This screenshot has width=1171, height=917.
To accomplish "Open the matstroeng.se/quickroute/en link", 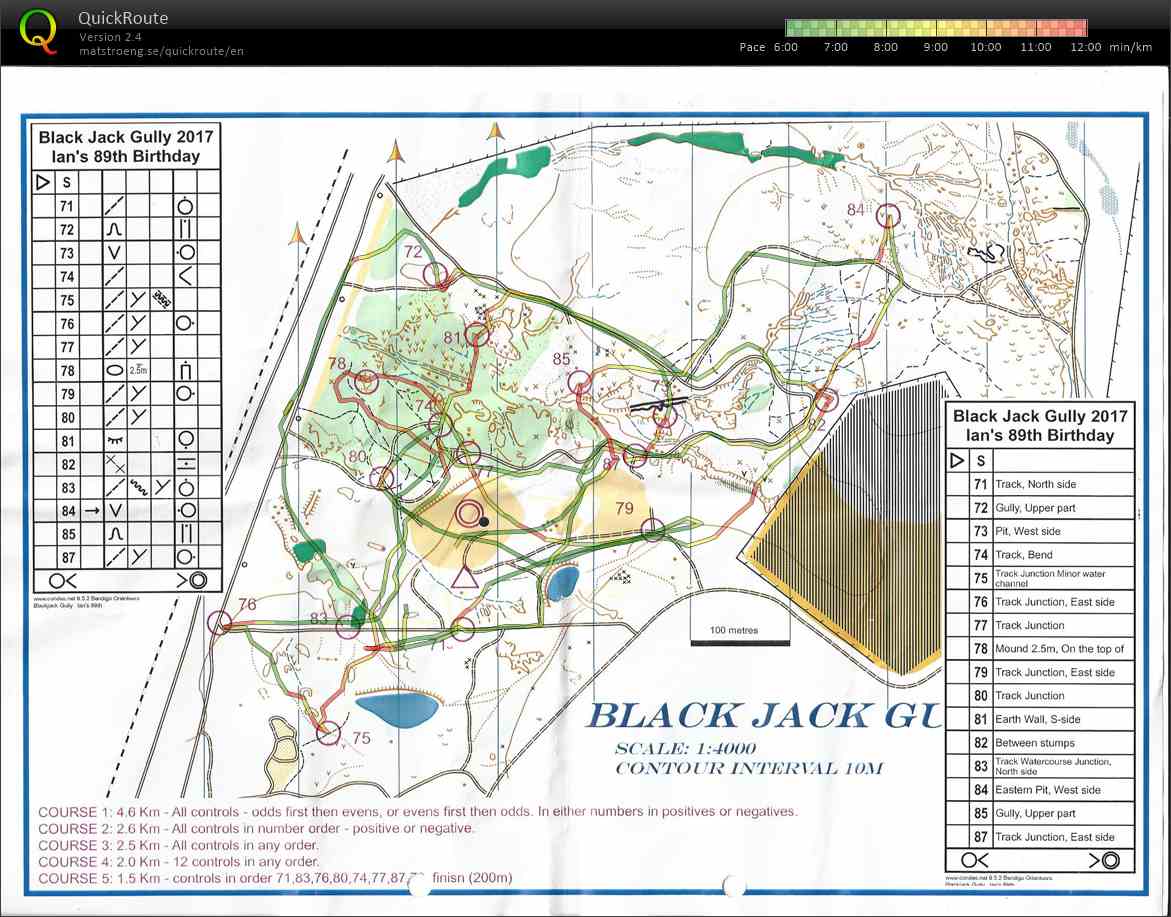I will point(161,51).
